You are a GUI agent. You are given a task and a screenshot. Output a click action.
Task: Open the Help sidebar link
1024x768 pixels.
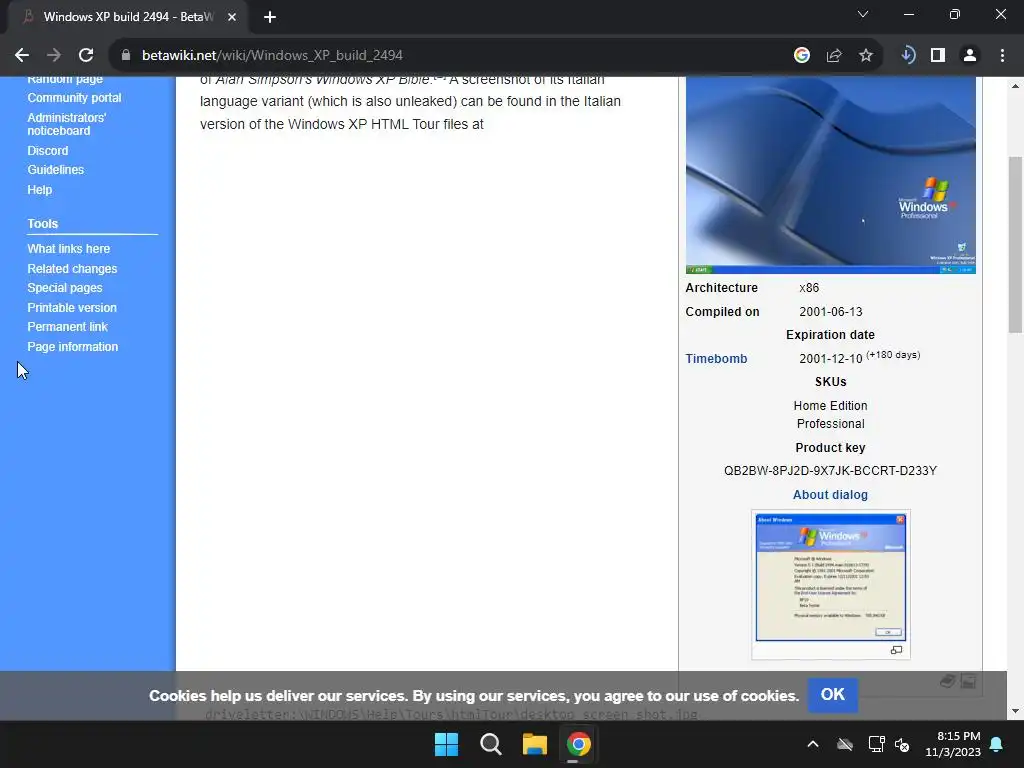point(40,190)
